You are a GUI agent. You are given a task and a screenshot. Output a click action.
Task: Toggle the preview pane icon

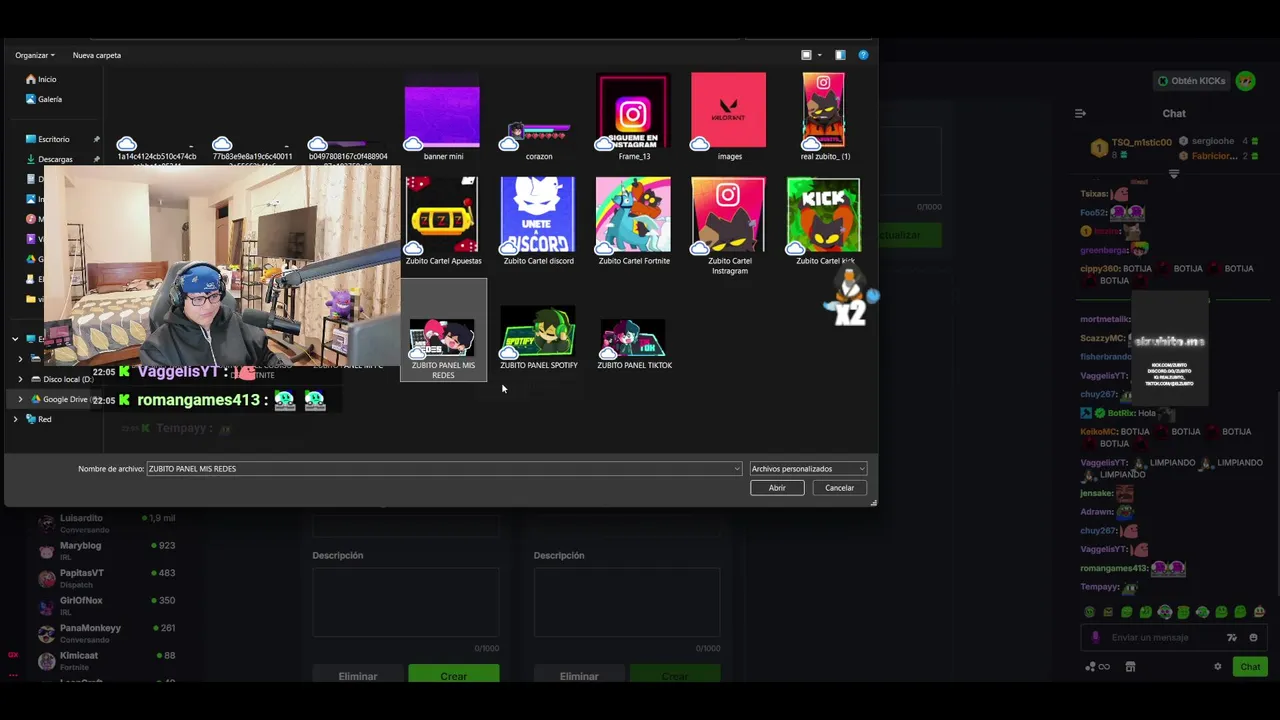coord(840,55)
